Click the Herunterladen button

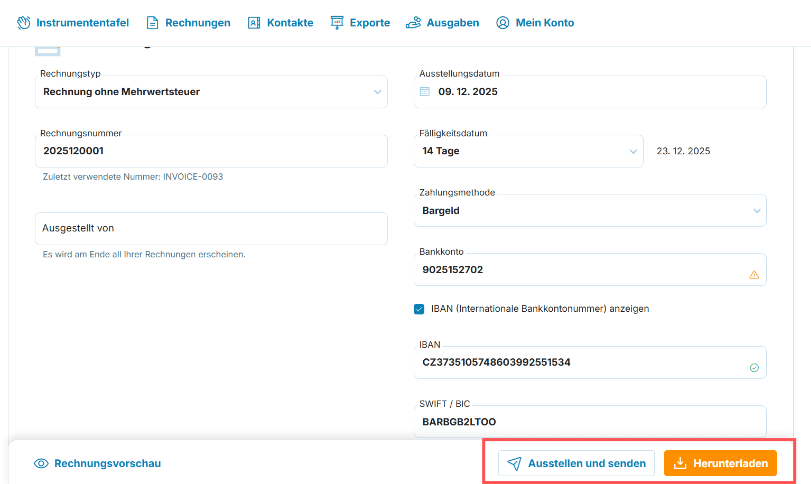tap(720, 463)
